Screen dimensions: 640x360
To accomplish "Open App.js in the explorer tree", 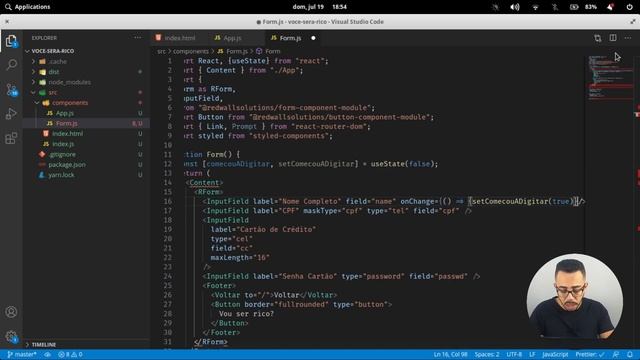I will point(87,113).
